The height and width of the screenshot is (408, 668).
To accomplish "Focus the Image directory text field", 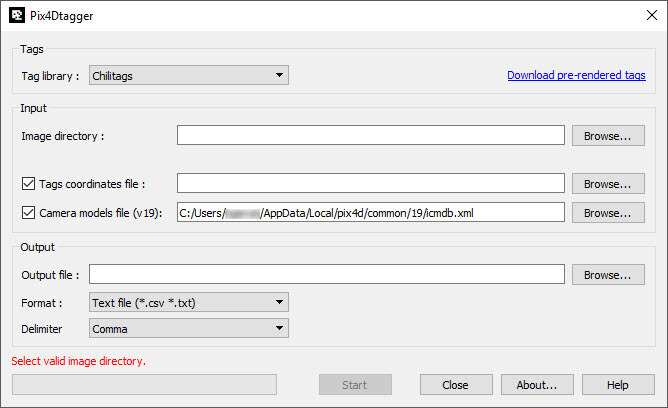I will coord(370,136).
